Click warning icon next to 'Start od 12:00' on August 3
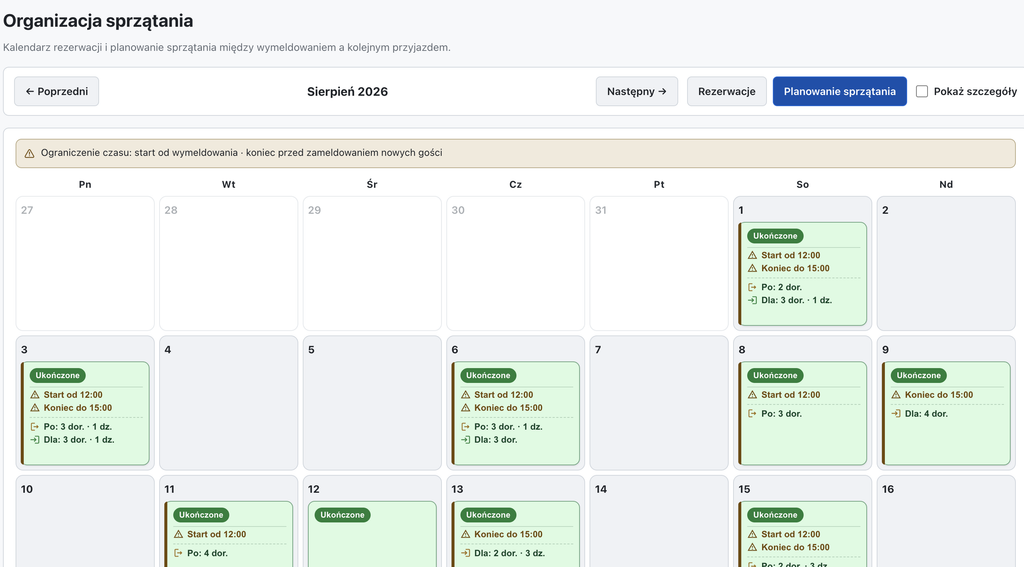Screen dimensions: 1024x567 (35, 395)
